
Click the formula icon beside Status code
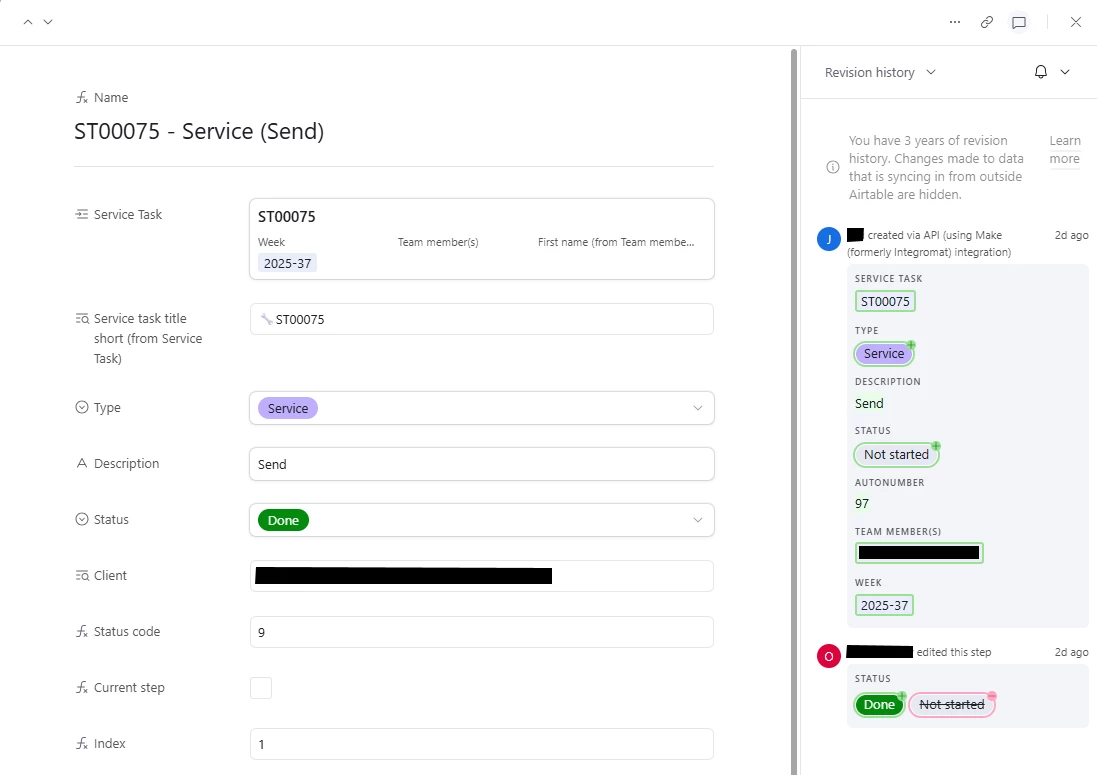point(82,631)
